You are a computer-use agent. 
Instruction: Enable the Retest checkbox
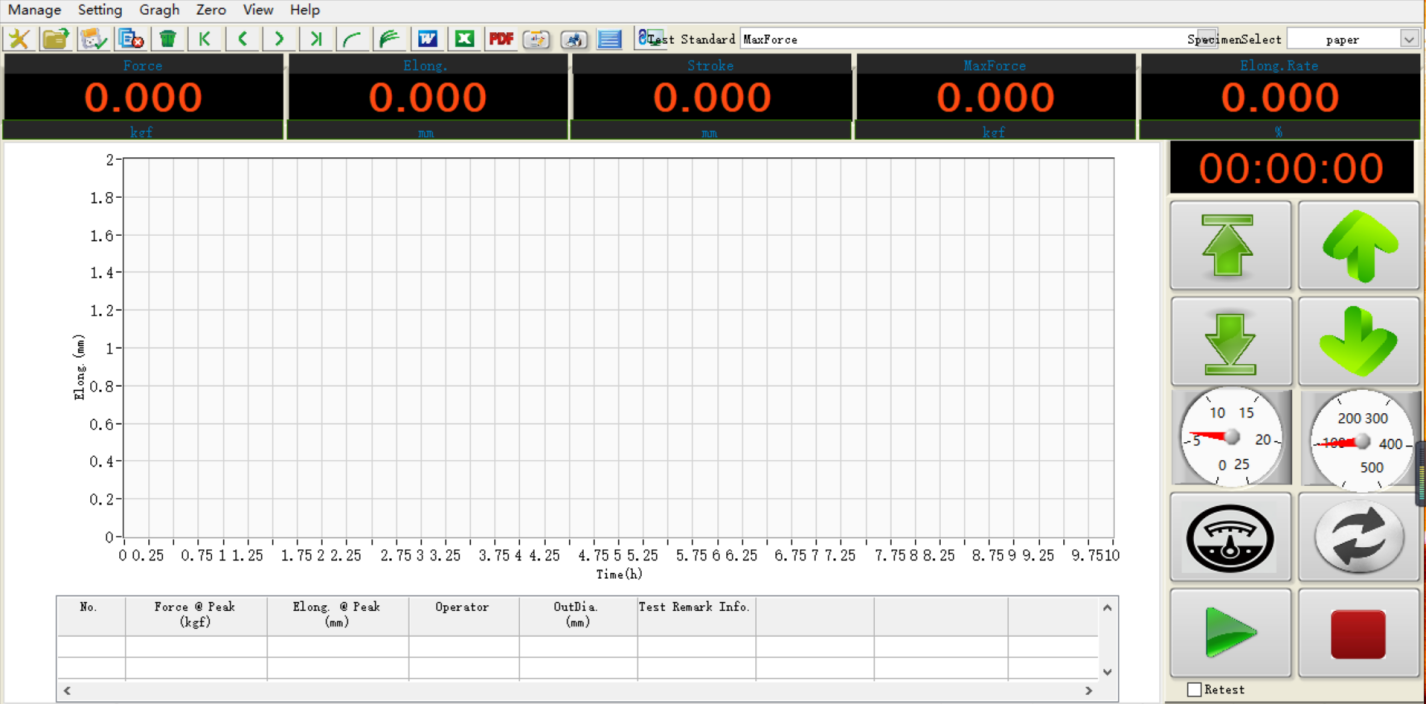1194,690
